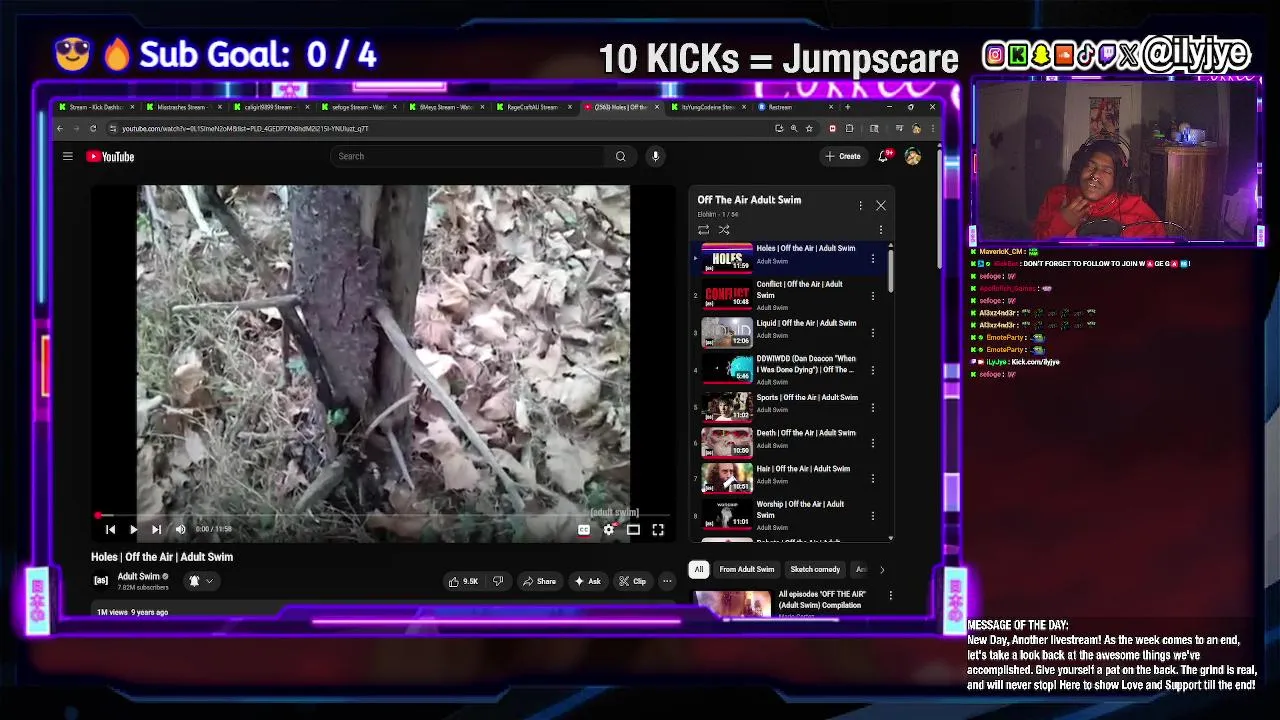Open the YouTube hamburger guide menu

click(68, 156)
